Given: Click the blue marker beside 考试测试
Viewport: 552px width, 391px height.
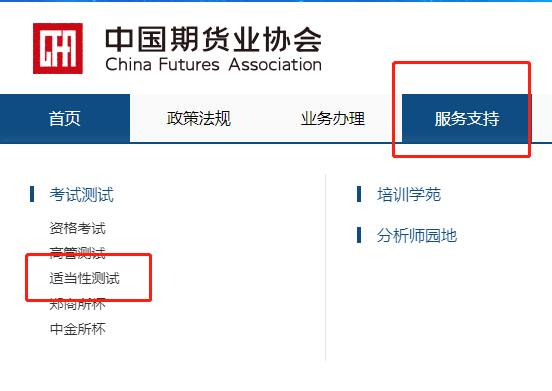Looking at the screenshot, I should pyautogui.click(x=32, y=194).
